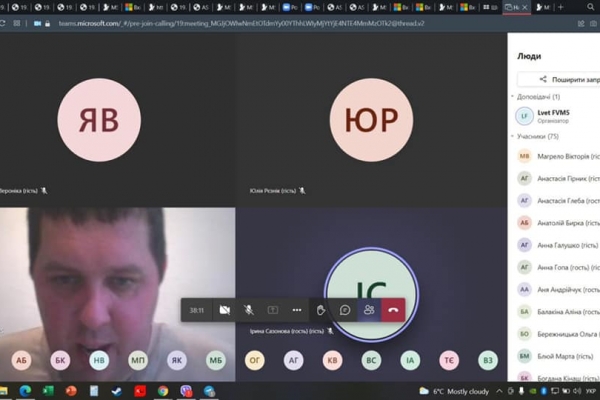Viewport: 600px width, 400px height.
Task: Select Бережницька Ольга in participants list
Action: click(x=556, y=334)
